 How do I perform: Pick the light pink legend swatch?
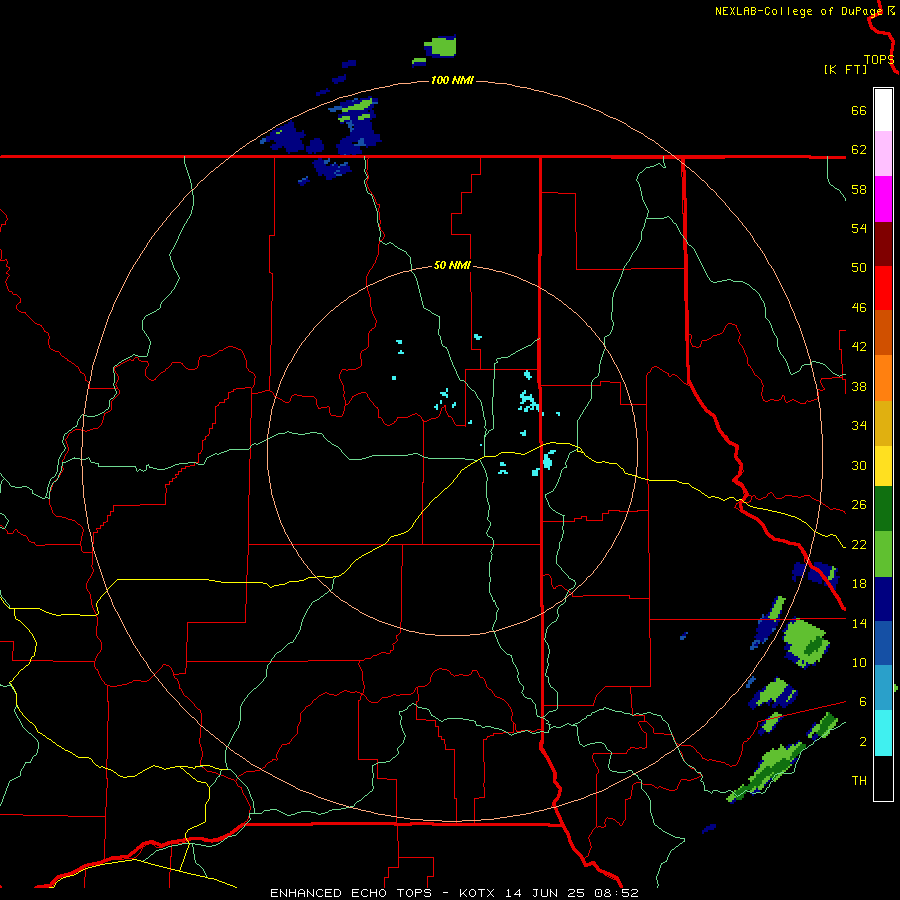click(x=883, y=154)
